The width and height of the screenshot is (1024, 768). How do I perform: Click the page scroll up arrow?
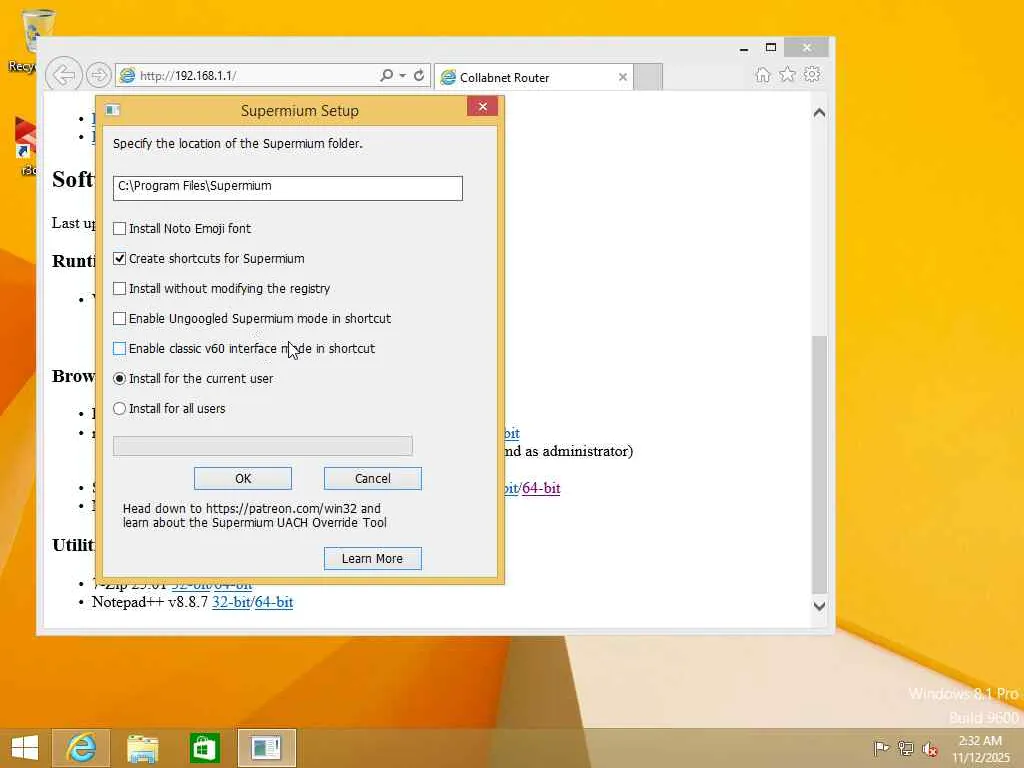pos(820,113)
